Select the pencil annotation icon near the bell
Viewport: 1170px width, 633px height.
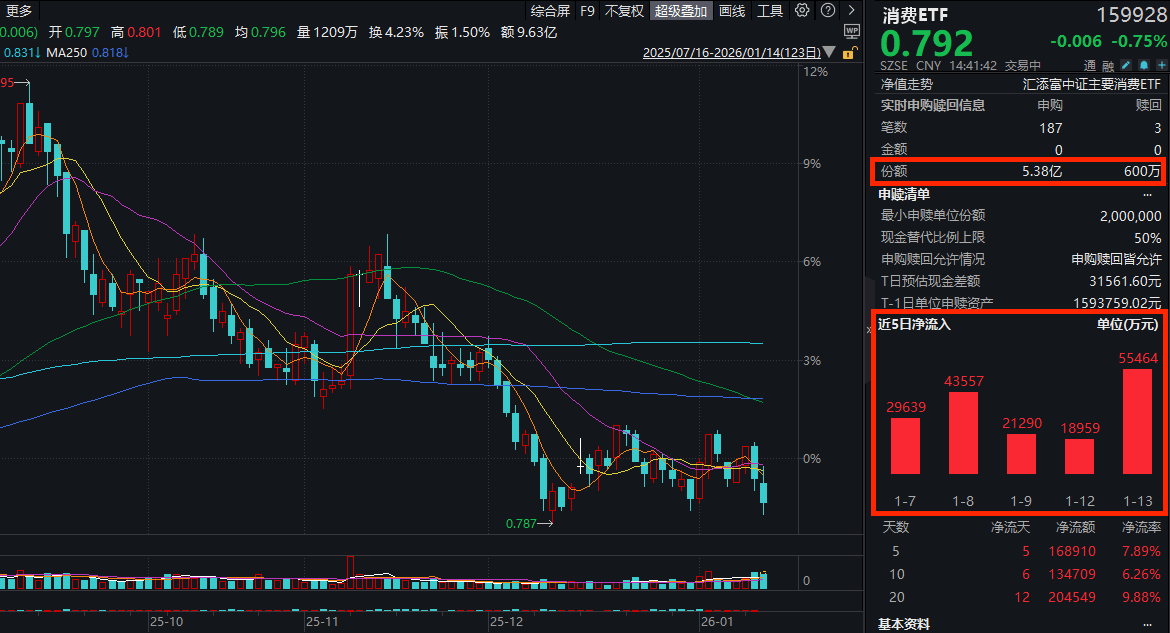pyautogui.click(x=1126, y=65)
